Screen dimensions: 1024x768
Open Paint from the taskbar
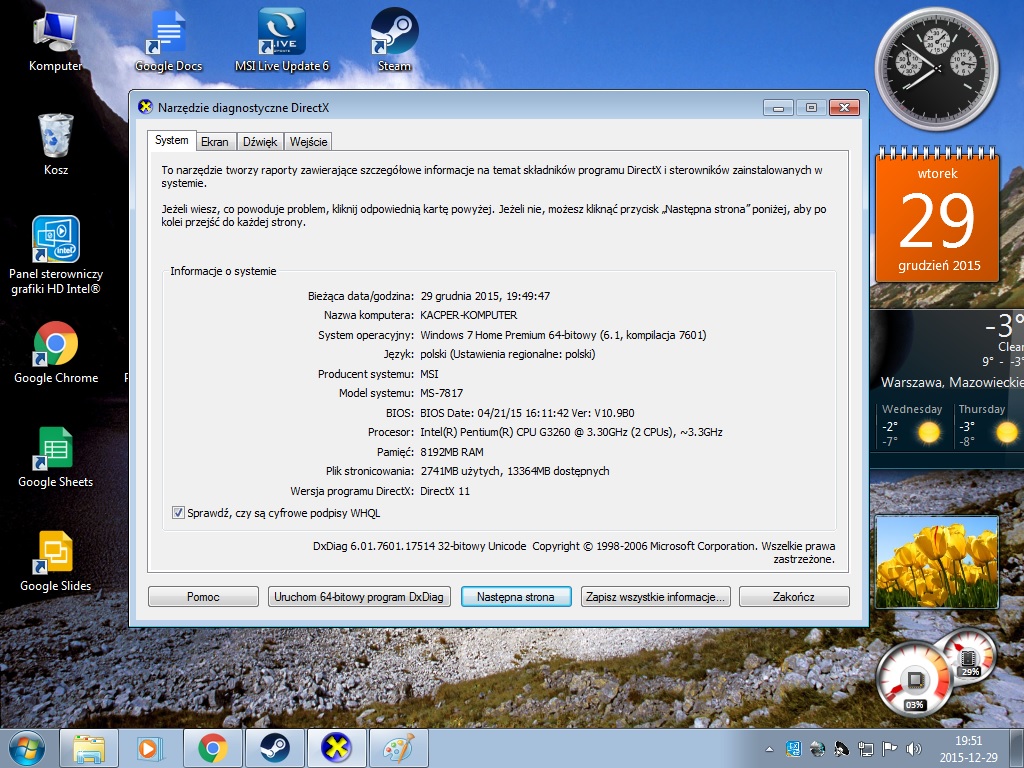click(398, 748)
